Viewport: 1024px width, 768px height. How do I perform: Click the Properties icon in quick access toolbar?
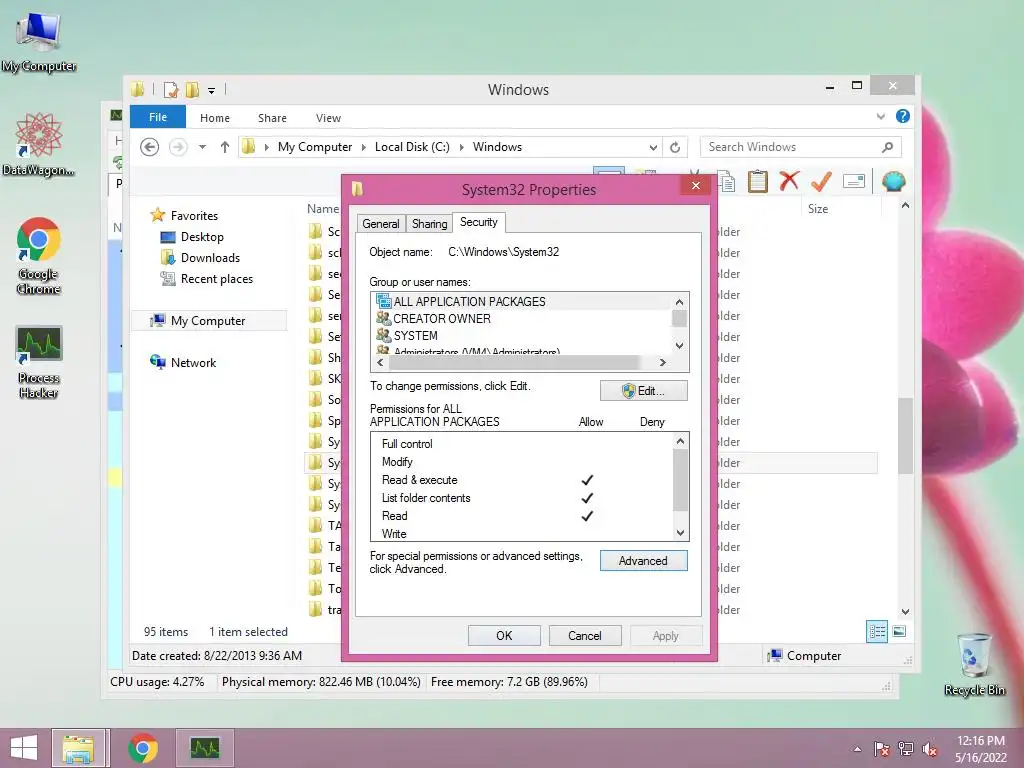(x=170, y=89)
